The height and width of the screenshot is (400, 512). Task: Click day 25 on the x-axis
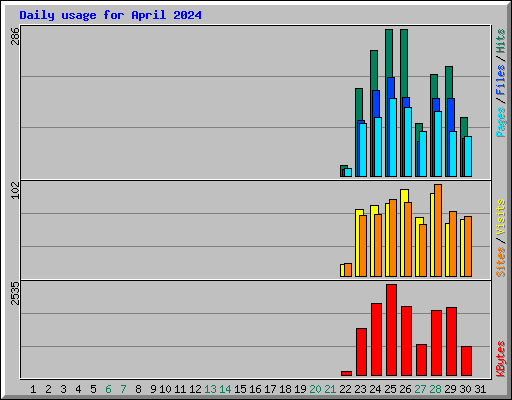click(x=390, y=389)
